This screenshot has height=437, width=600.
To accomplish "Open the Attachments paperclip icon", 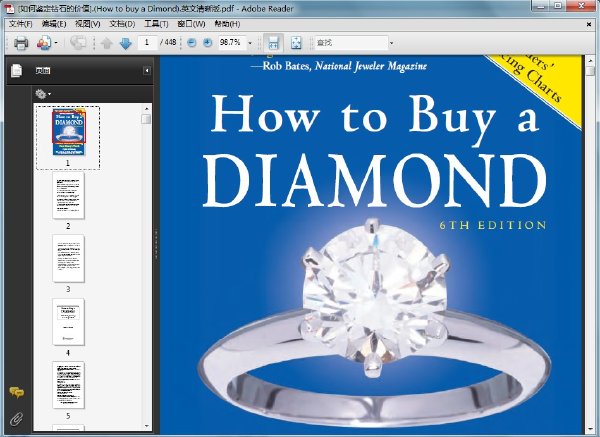I will (x=16, y=419).
